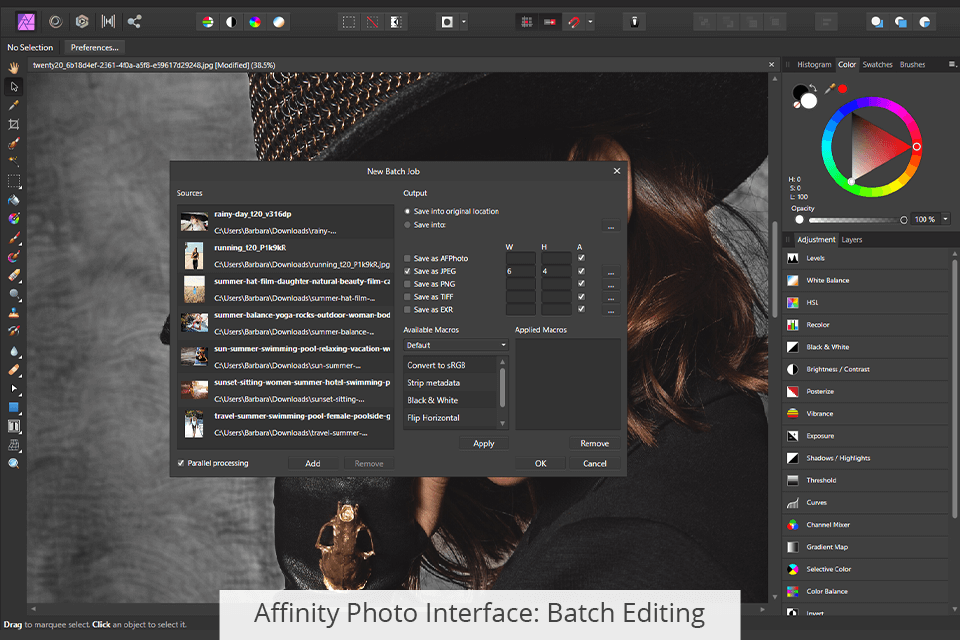Switch to the Photo Persona icon
Viewport: 960px width, 640px height.
pyautogui.click(x=26, y=22)
